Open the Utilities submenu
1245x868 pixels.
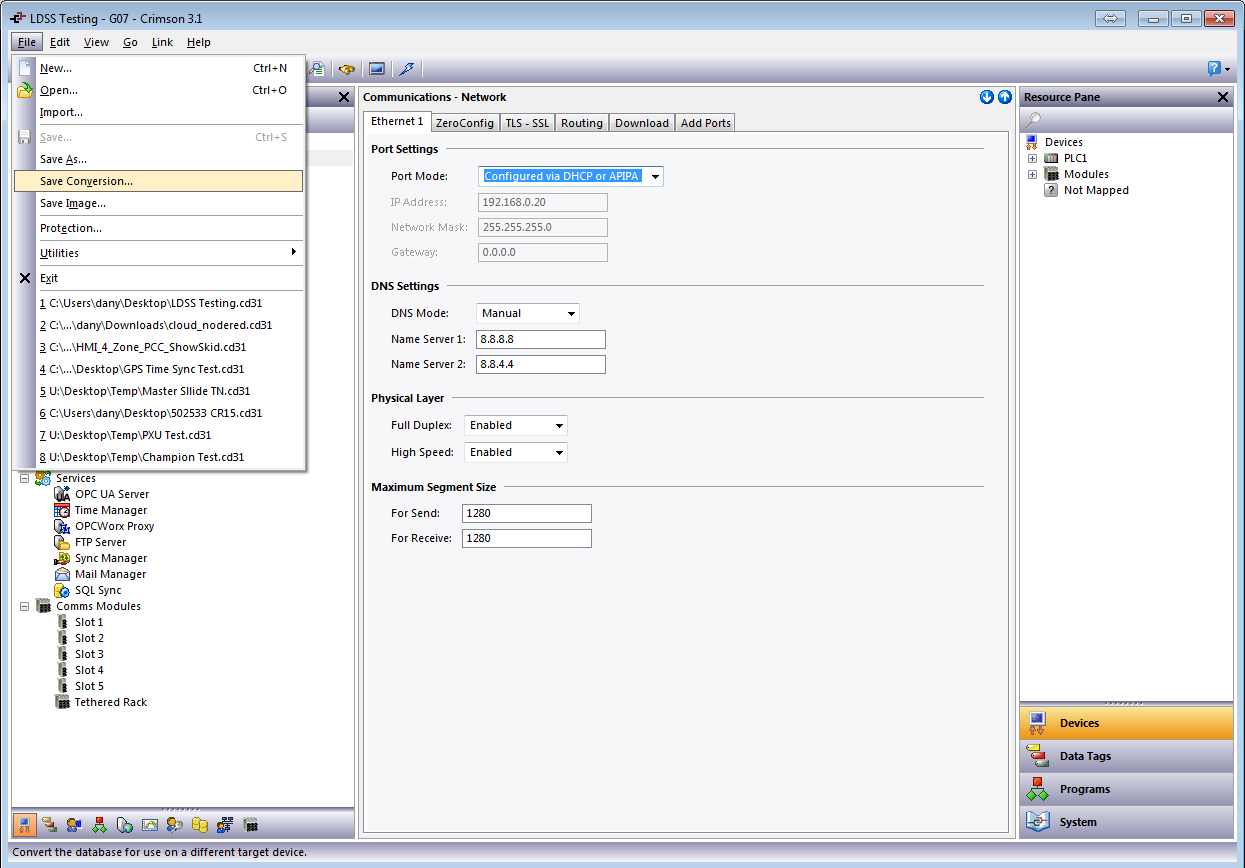(x=159, y=253)
